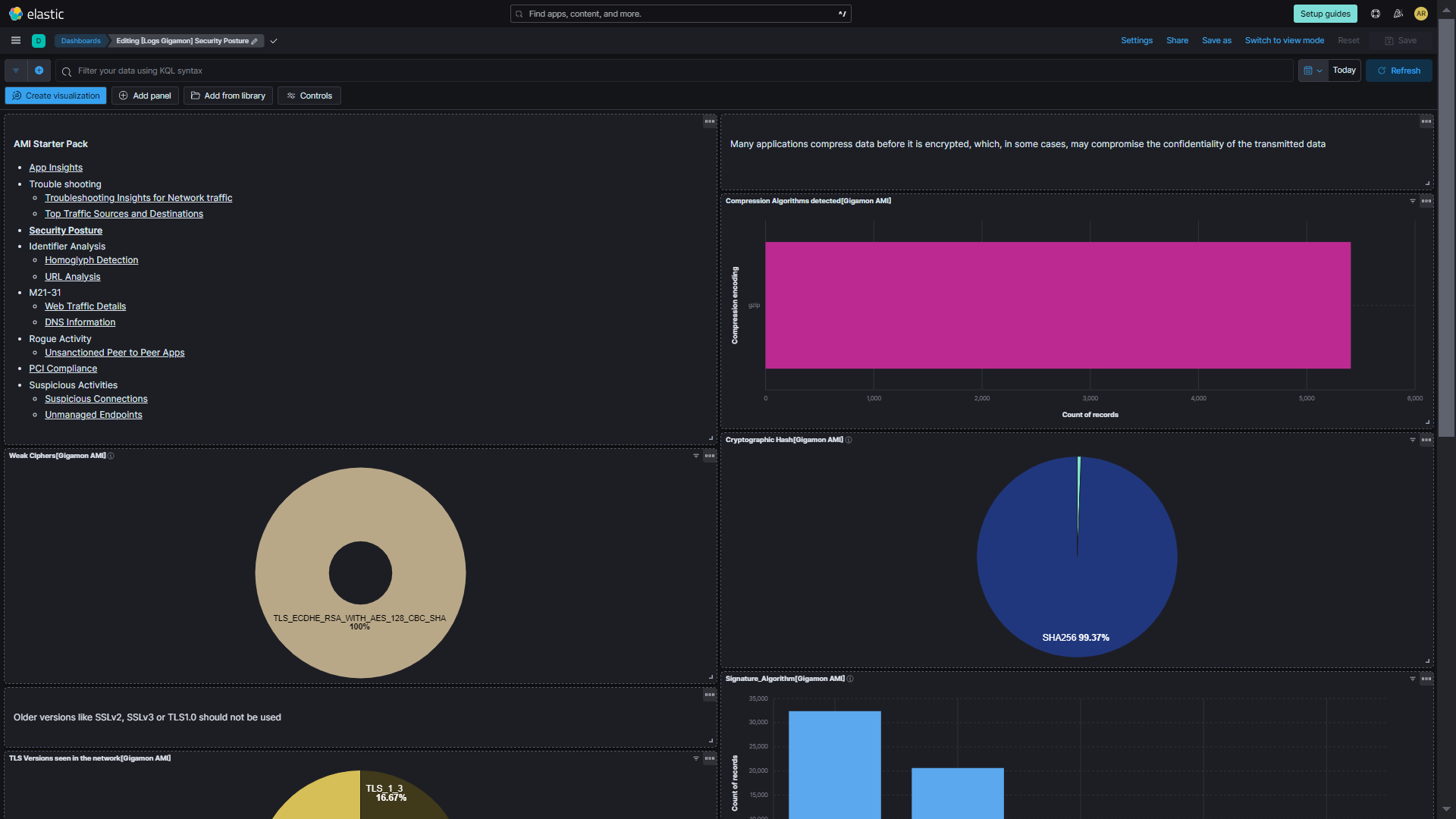Open Top Traffic Sources and Destinations link

coord(124,214)
